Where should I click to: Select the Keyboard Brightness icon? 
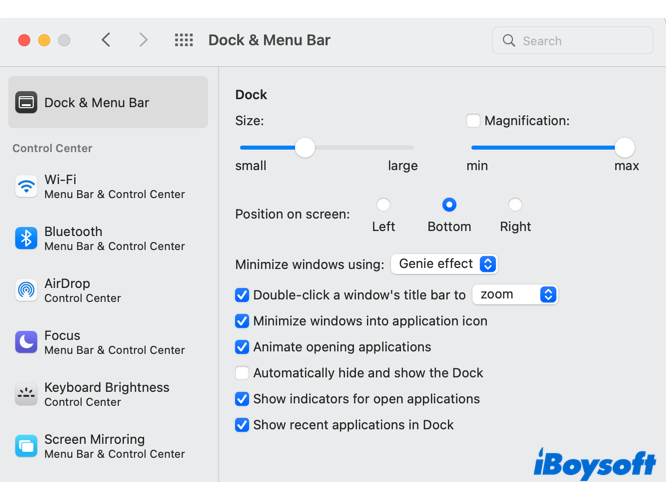pyautogui.click(x=26, y=394)
